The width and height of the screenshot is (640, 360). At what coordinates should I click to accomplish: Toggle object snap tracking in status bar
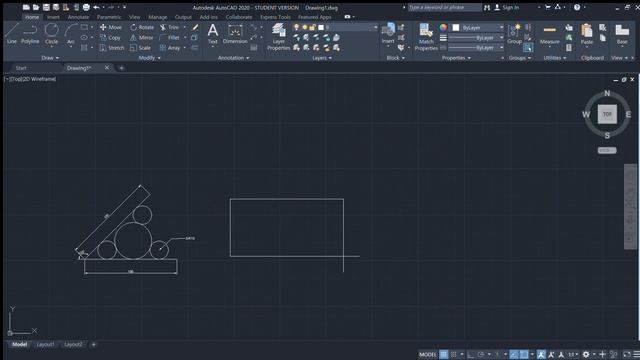click(x=514, y=354)
